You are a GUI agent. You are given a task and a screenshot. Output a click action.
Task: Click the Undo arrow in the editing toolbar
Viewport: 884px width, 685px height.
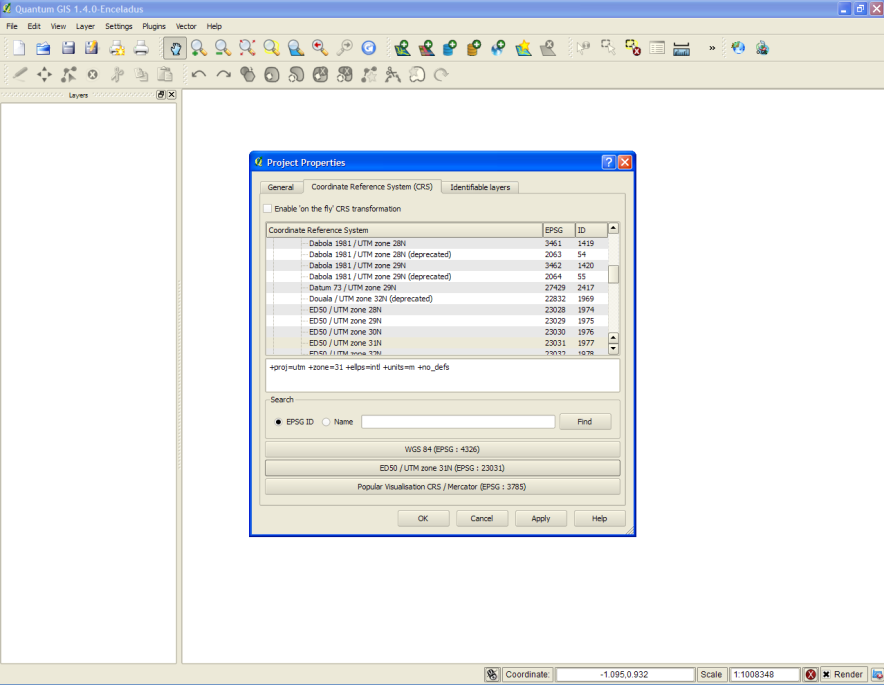coord(198,74)
